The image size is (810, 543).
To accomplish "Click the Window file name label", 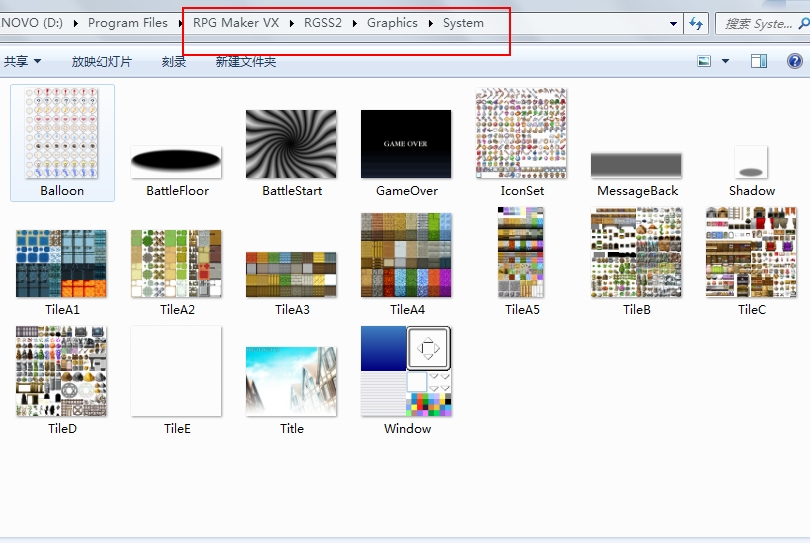I will click(407, 428).
